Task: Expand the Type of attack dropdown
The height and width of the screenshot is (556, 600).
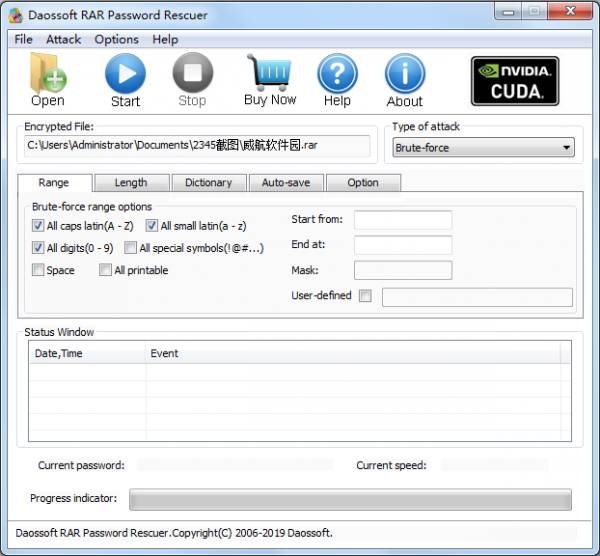Action: 483,147
